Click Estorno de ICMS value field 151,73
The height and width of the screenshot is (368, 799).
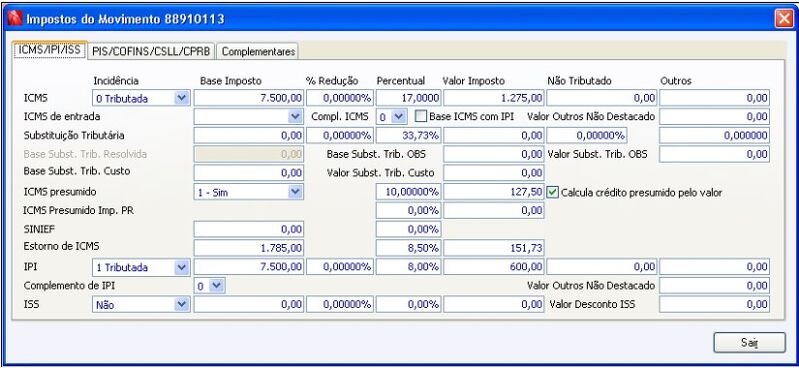coord(494,248)
